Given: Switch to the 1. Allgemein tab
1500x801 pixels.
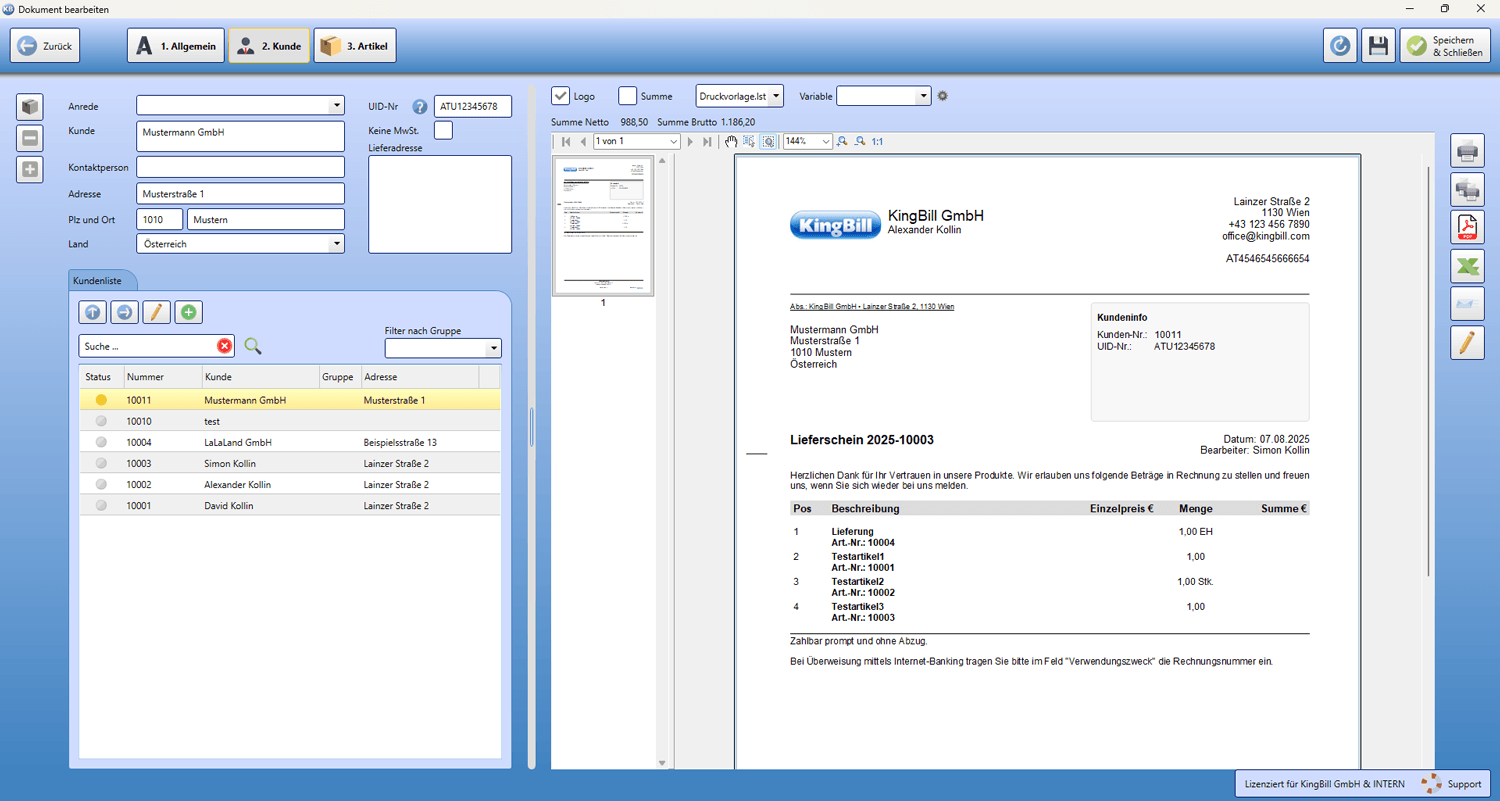Looking at the screenshot, I should (x=176, y=46).
